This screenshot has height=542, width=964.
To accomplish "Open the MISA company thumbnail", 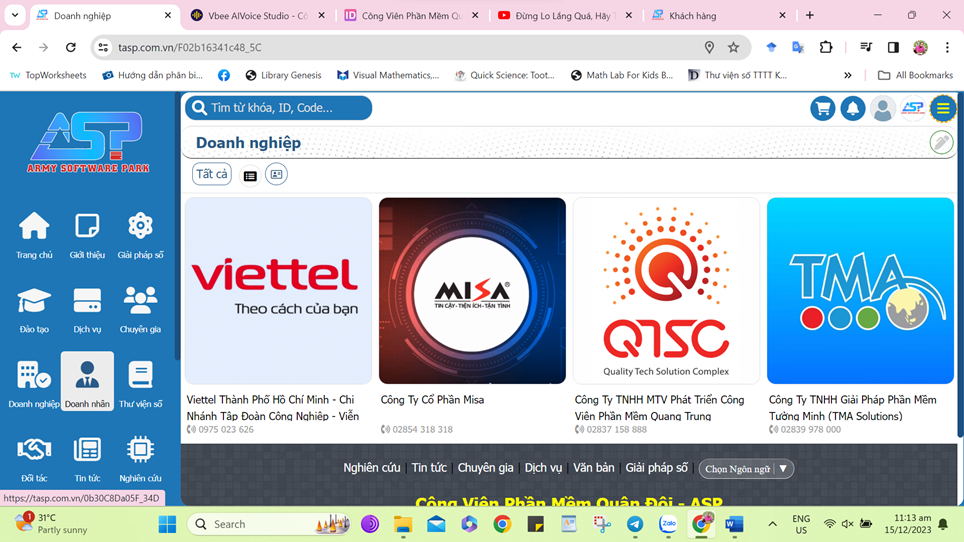I will (472, 291).
